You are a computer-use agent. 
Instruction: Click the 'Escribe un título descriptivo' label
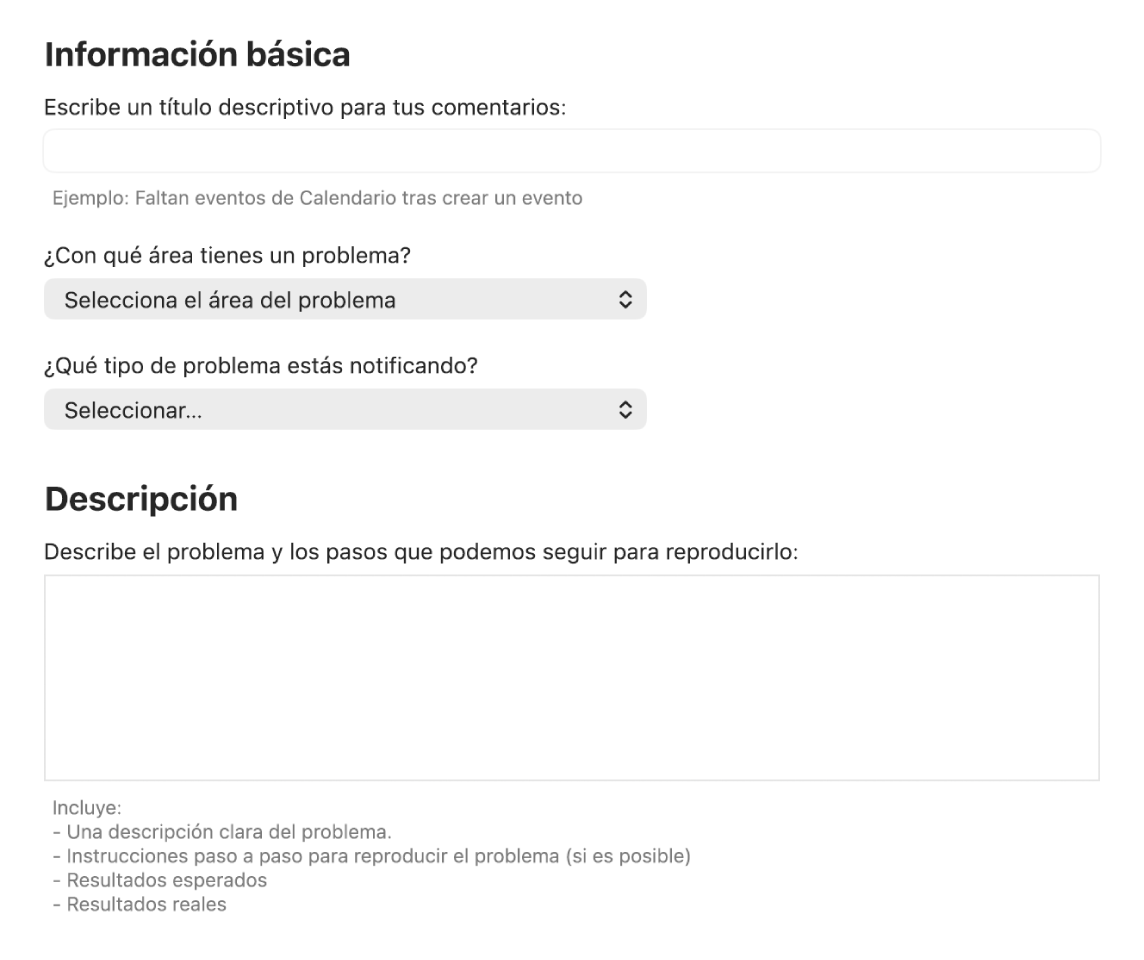point(305,107)
